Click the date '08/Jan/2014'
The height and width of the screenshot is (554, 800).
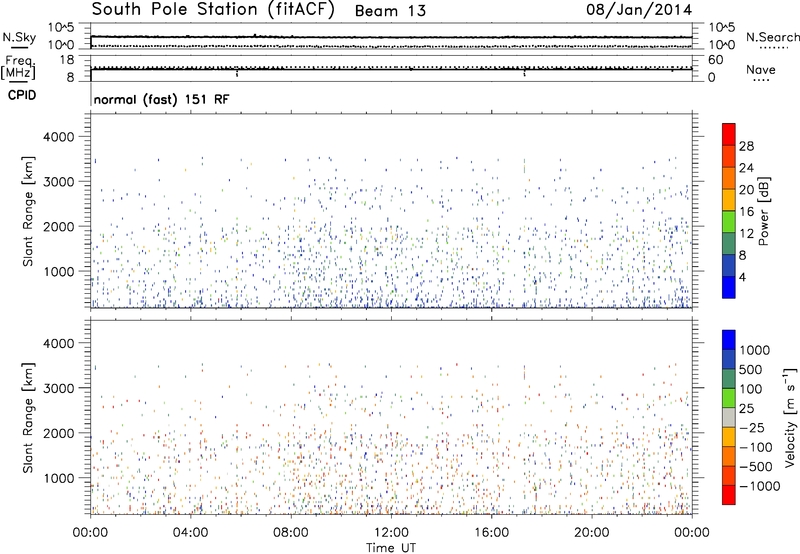[x=639, y=10]
